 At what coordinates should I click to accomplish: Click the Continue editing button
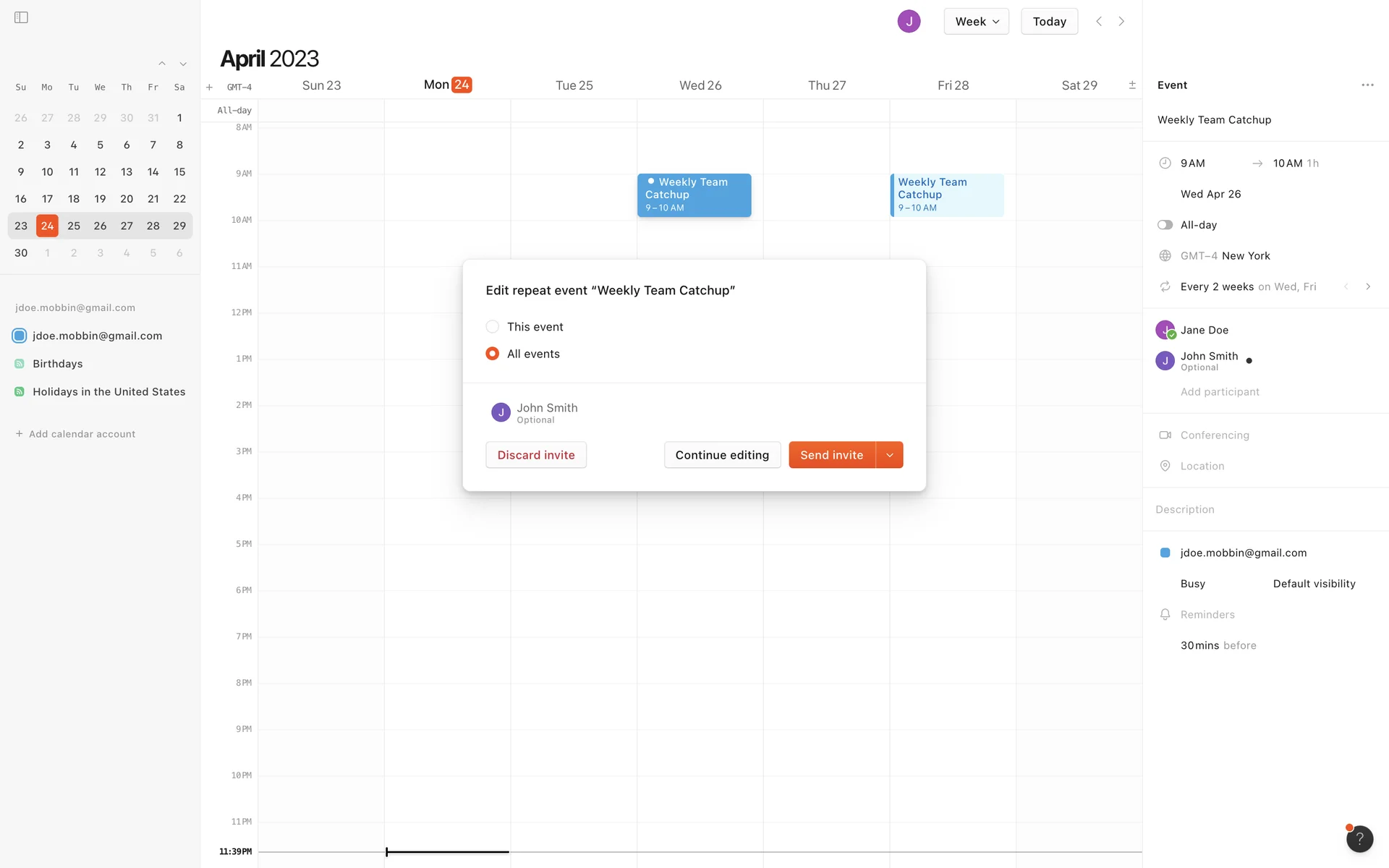(x=722, y=455)
